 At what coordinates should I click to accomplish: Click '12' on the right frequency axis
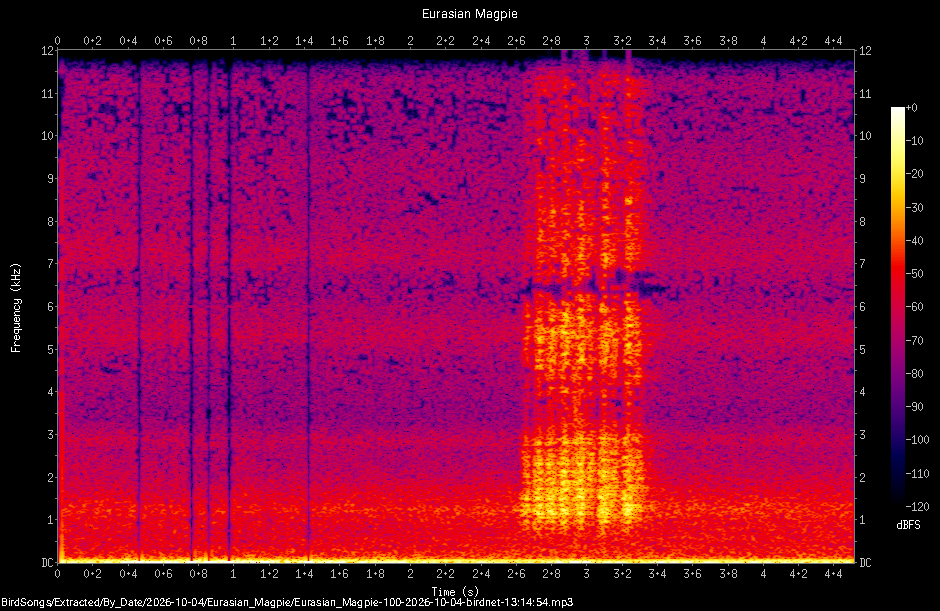[x=865, y=50]
